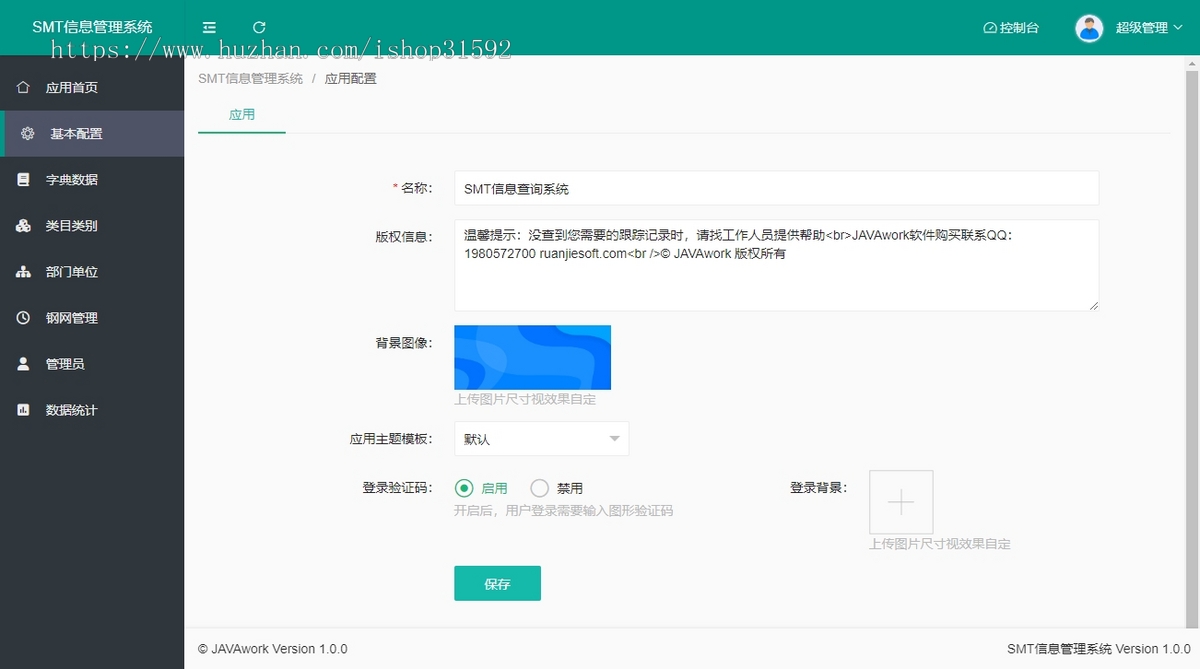Open 字典数据 in the sidebar

tap(92, 180)
